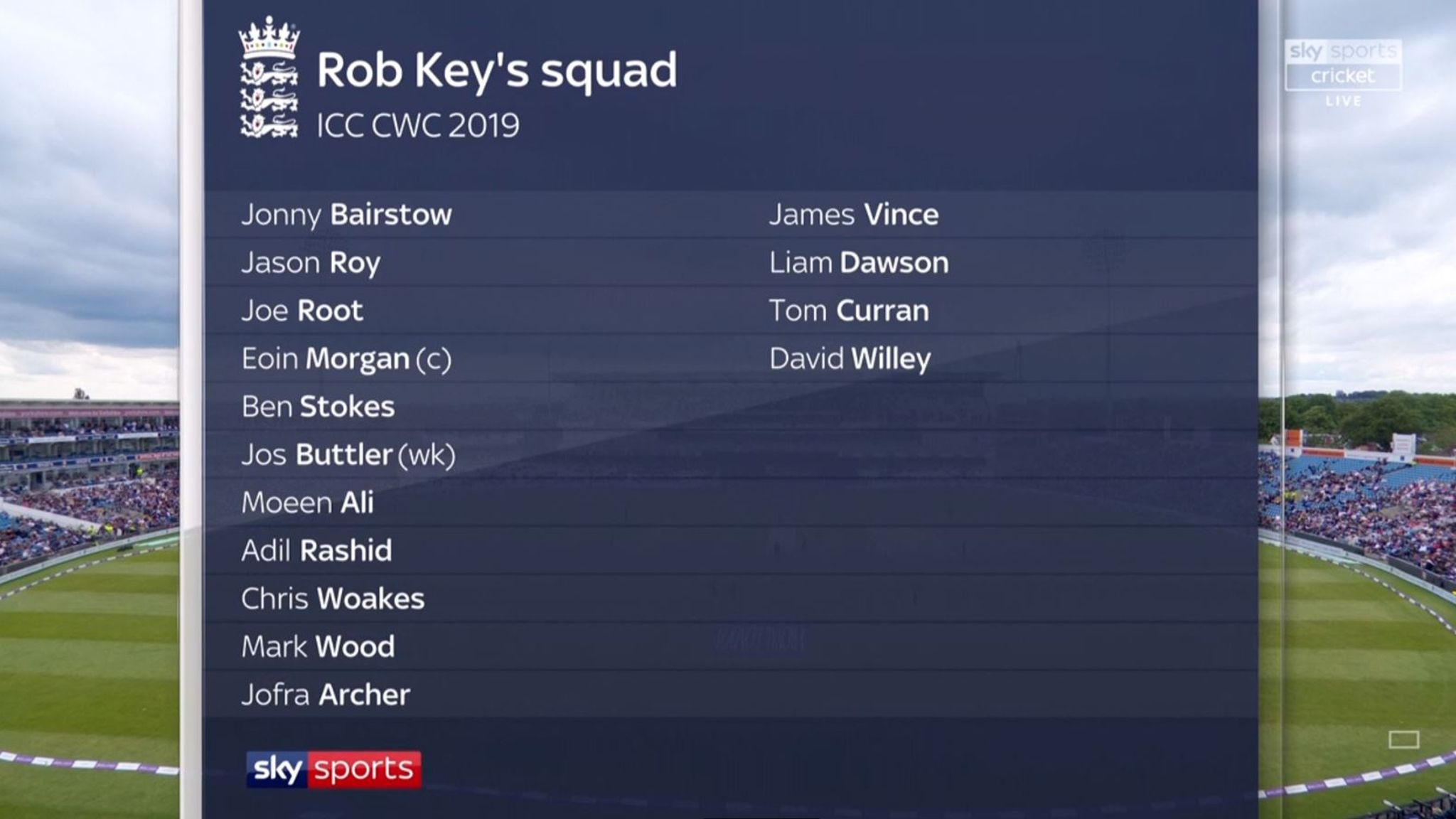Select Jonny Bairstow in the squad list
Viewport: 1456px width, 819px height.
[346, 215]
